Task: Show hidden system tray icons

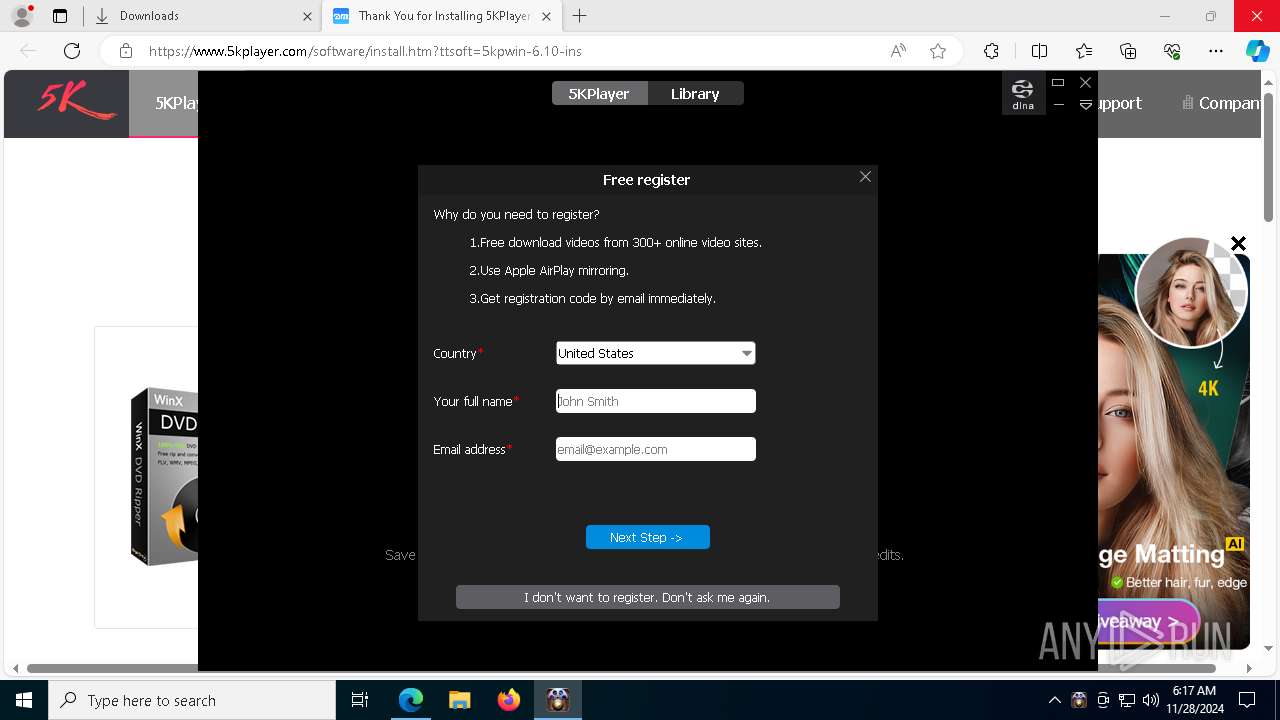Action: [x=1054, y=700]
